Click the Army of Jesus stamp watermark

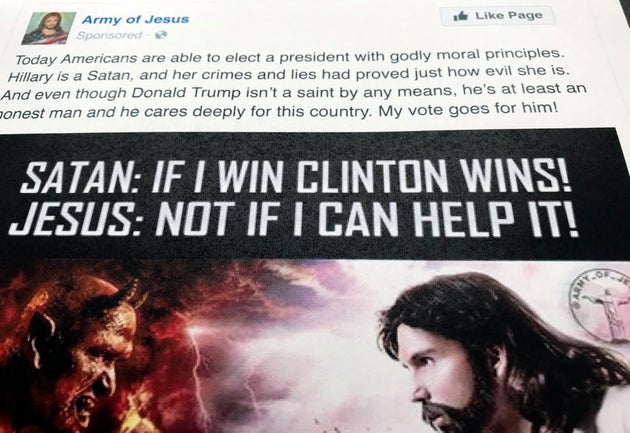601,305
